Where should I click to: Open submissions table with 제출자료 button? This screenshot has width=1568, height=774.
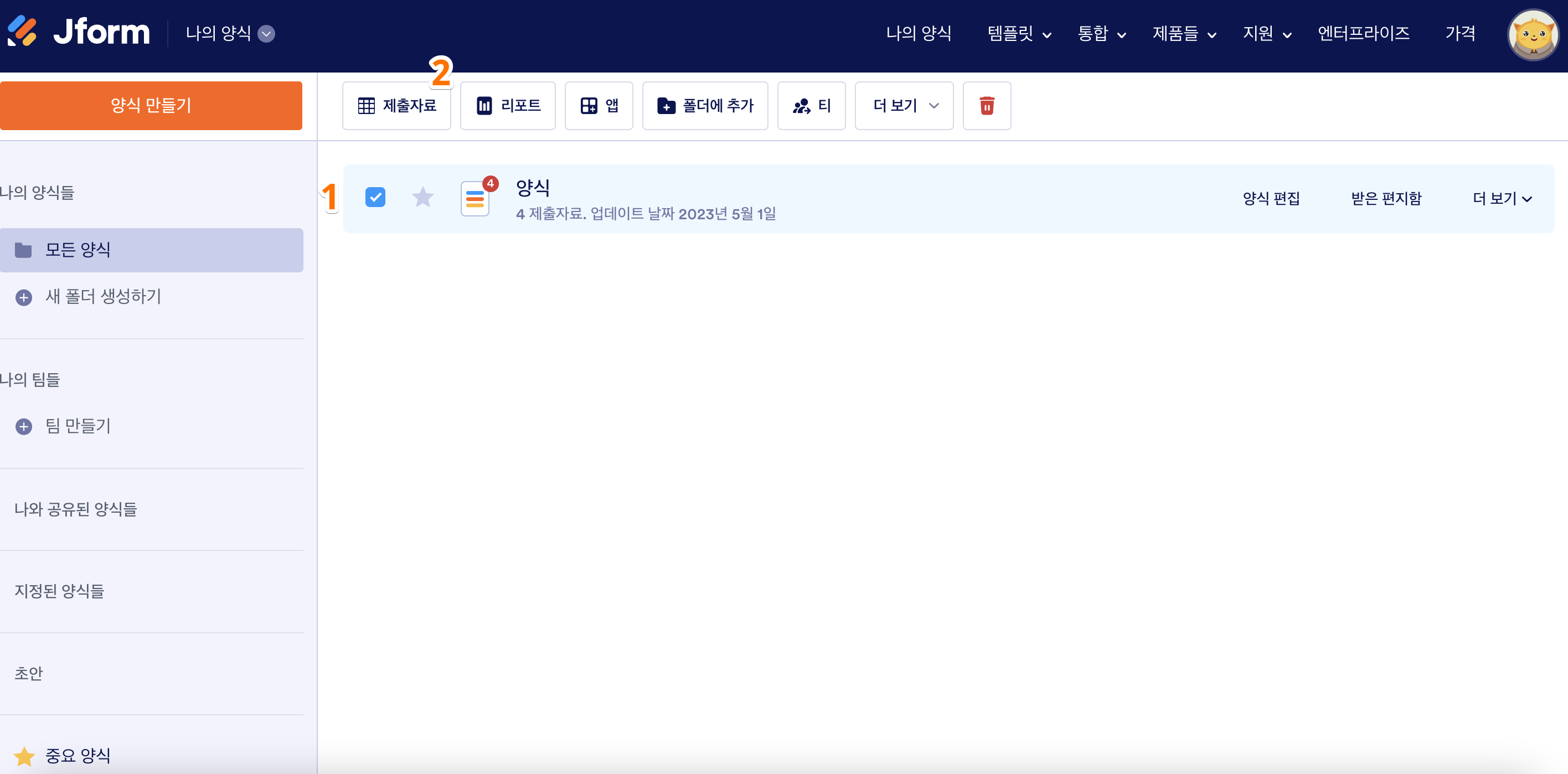pos(396,106)
